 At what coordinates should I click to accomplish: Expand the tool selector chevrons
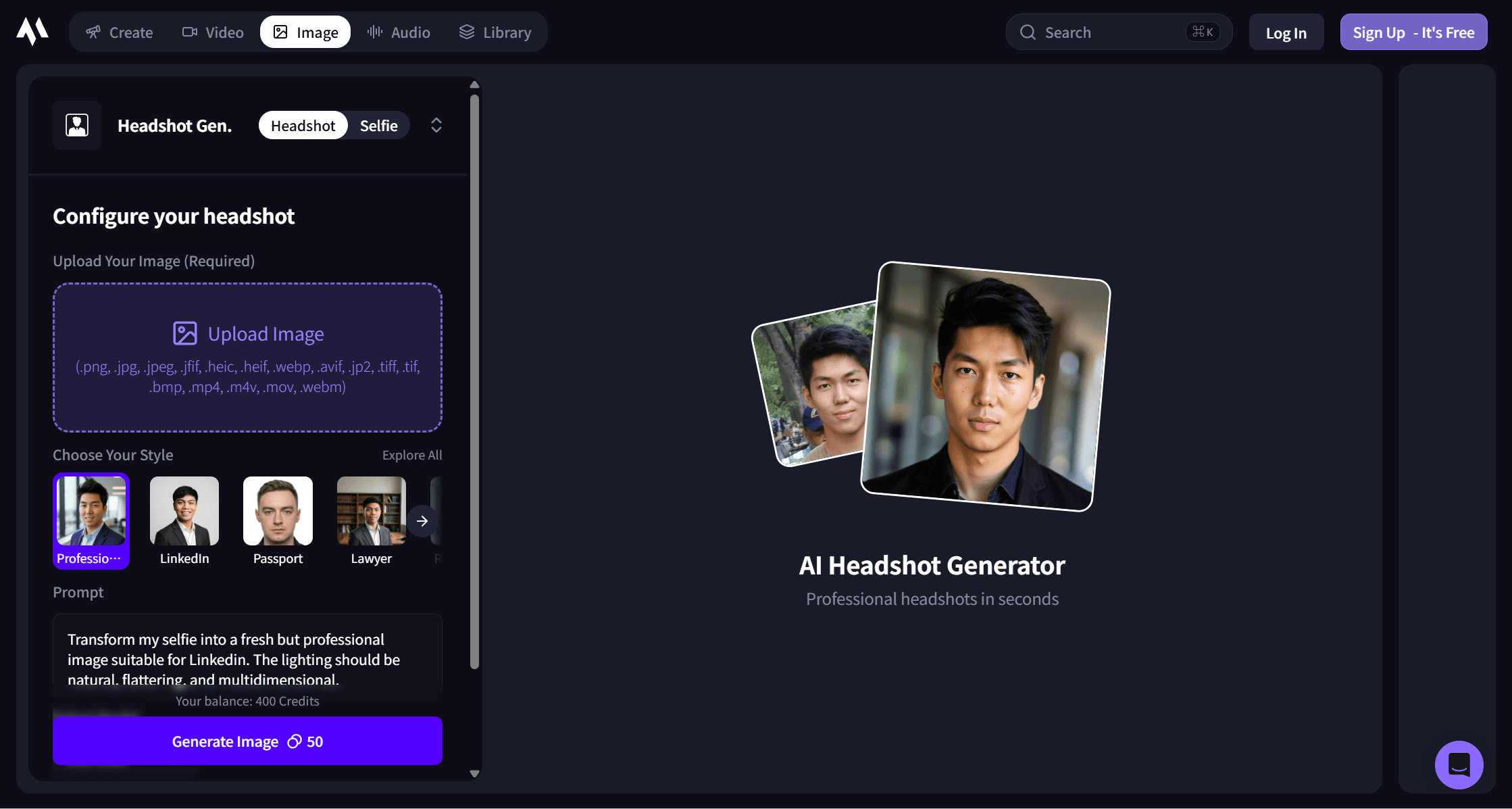(x=436, y=125)
